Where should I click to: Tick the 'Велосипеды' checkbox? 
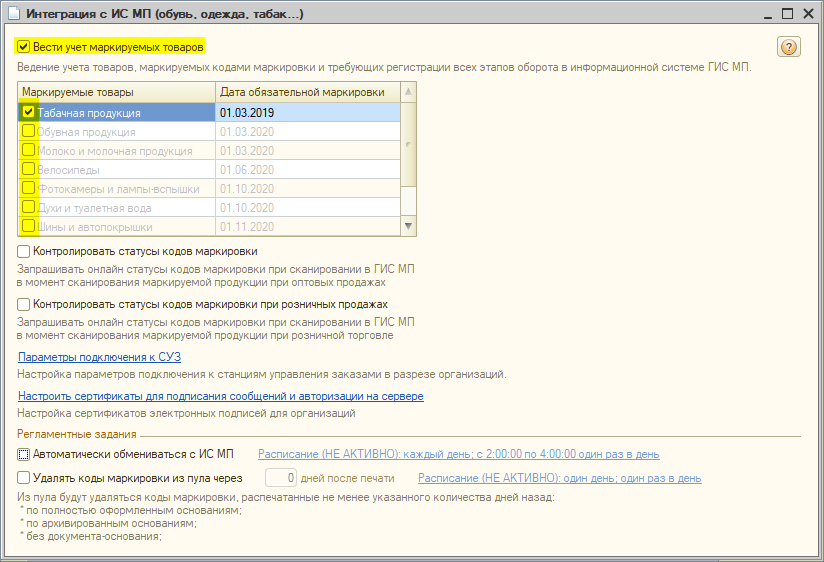coord(28,169)
